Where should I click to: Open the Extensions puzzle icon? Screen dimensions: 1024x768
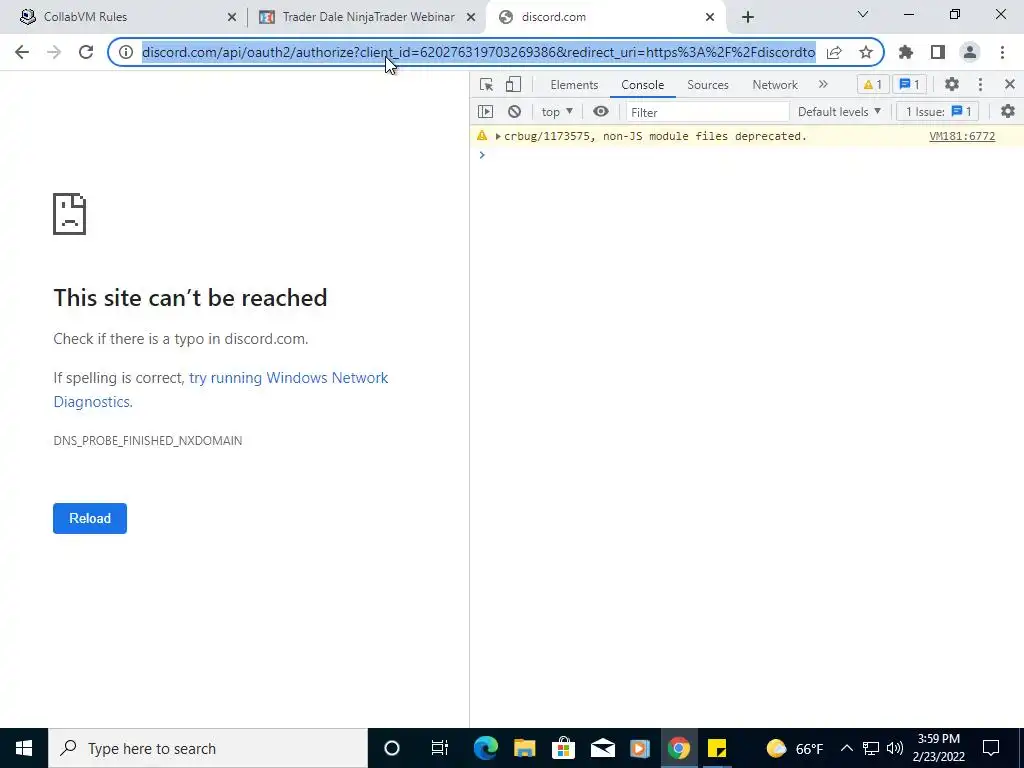(906, 52)
